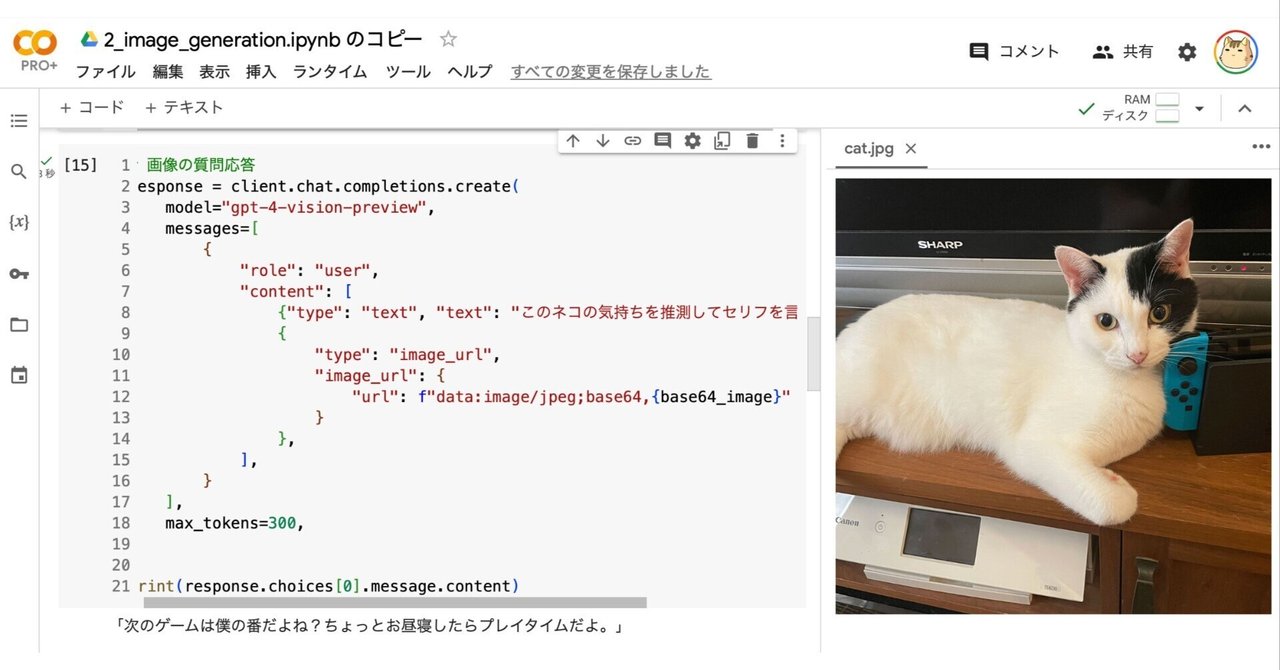
Task: Add a new code cell with + コード
Action: click(91, 106)
